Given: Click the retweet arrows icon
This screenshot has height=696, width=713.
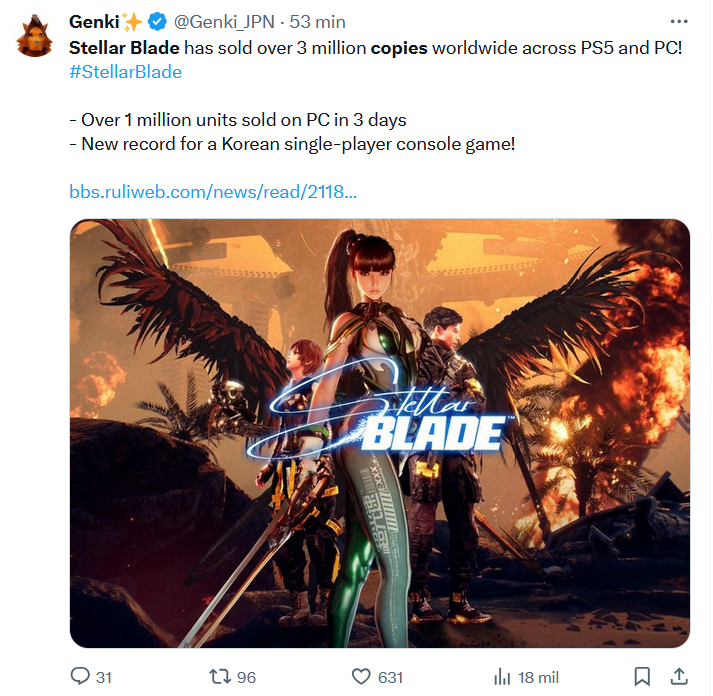Looking at the screenshot, I should tap(220, 676).
